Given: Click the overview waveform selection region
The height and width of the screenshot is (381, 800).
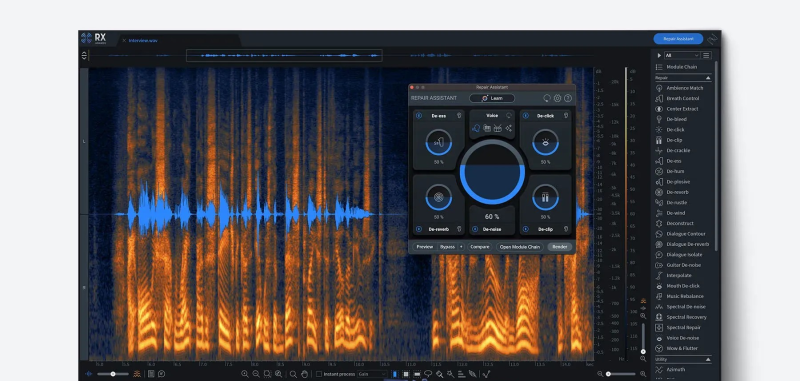Looking at the screenshot, I should click(284, 56).
